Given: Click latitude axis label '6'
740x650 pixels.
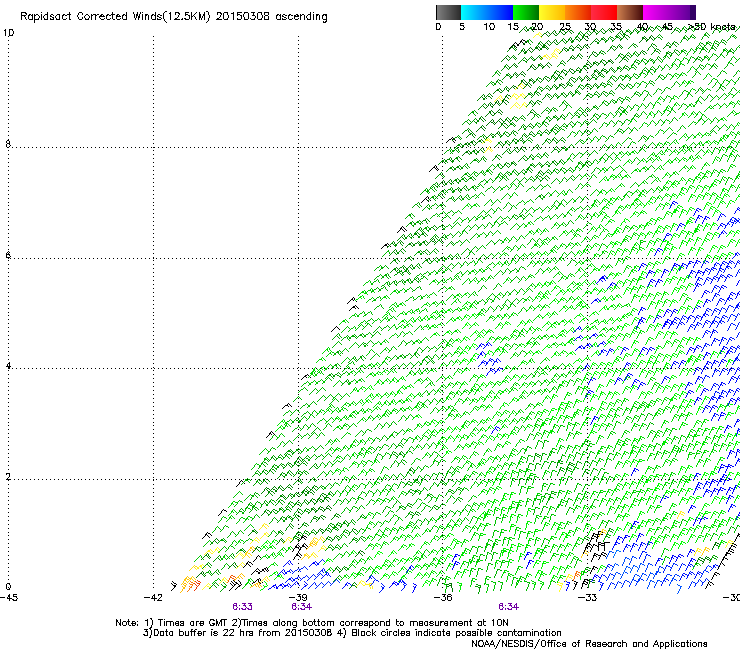Looking at the screenshot, I should (x=8, y=255).
